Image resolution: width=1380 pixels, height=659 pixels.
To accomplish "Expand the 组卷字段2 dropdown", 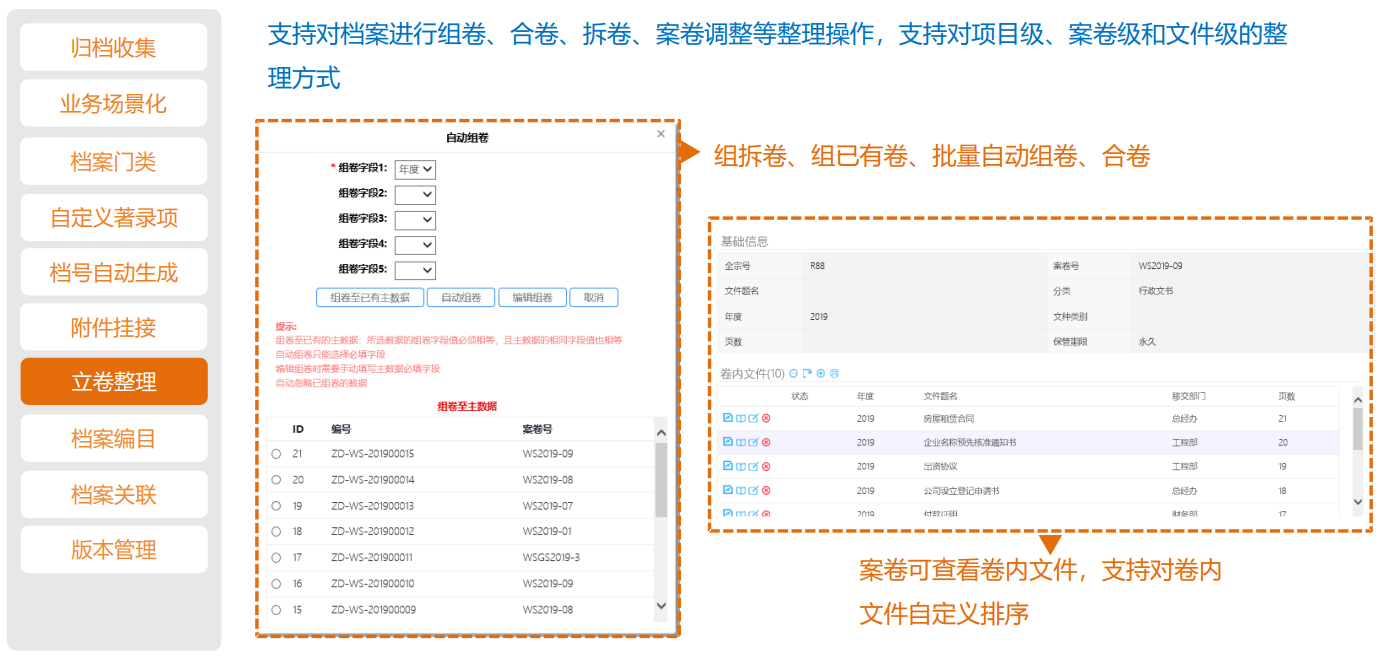I will pos(415,195).
